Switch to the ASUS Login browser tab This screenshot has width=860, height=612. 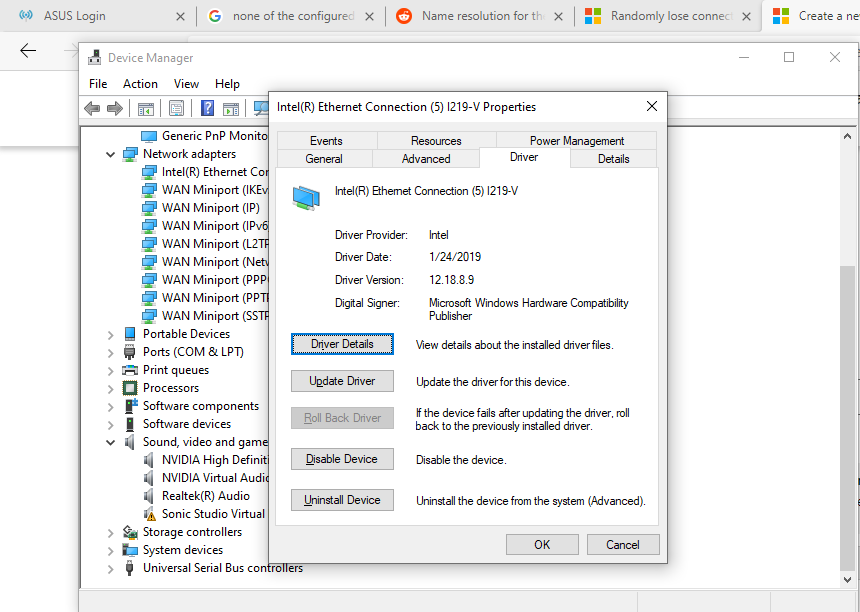pyautogui.click(x=101, y=16)
